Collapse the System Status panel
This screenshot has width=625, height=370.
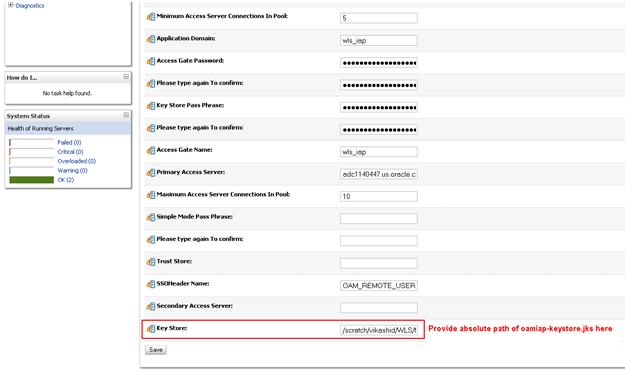pos(126,116)
